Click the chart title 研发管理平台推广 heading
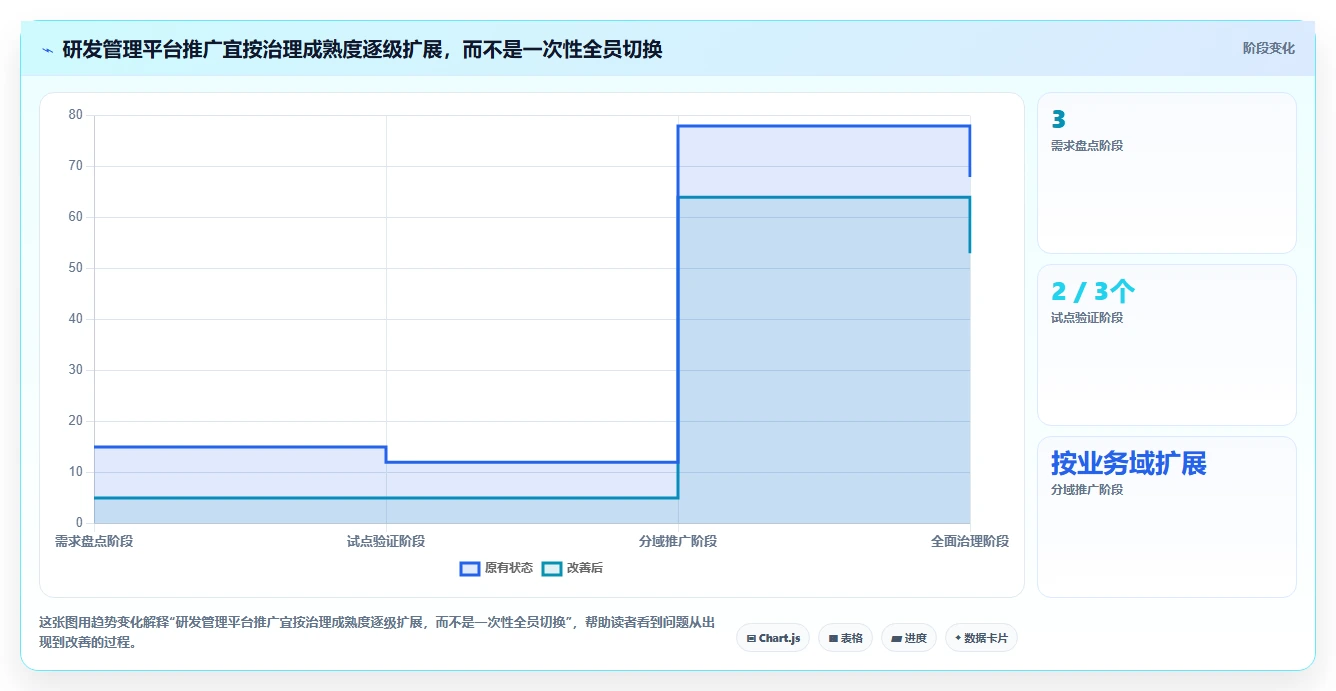Viewport: 1336px width, 691px height. coord(362,49)
